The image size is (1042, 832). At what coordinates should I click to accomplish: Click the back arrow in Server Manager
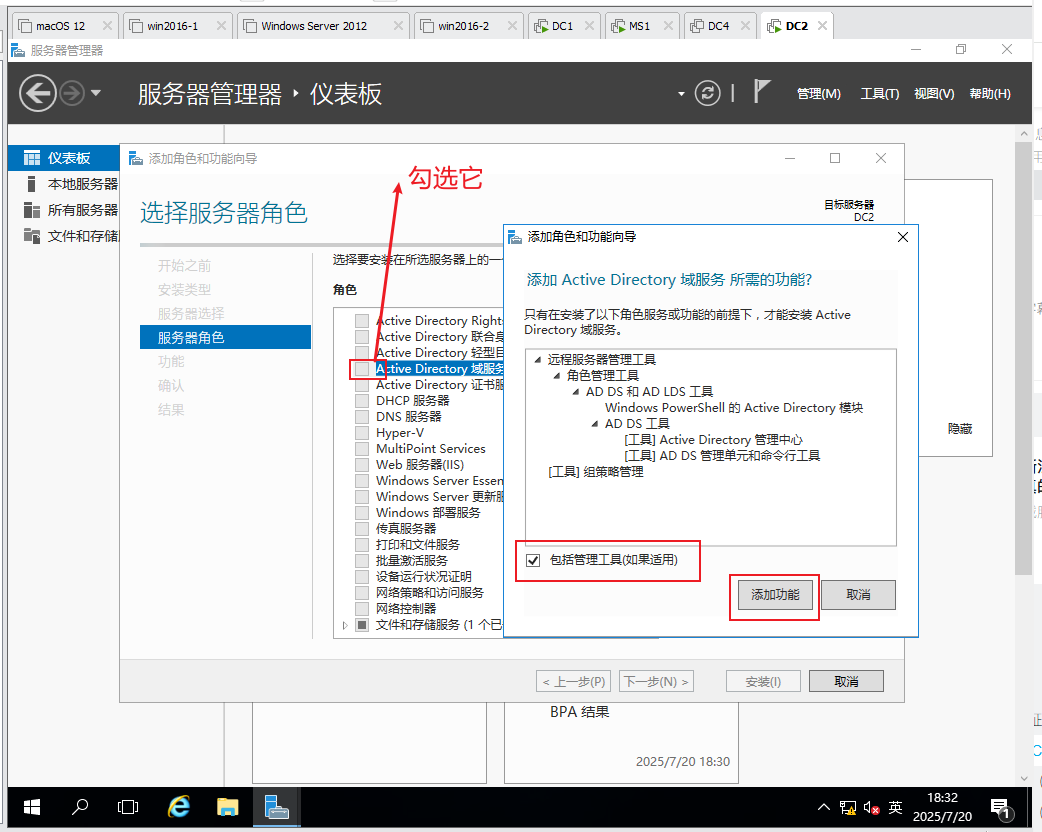(37, 93)
